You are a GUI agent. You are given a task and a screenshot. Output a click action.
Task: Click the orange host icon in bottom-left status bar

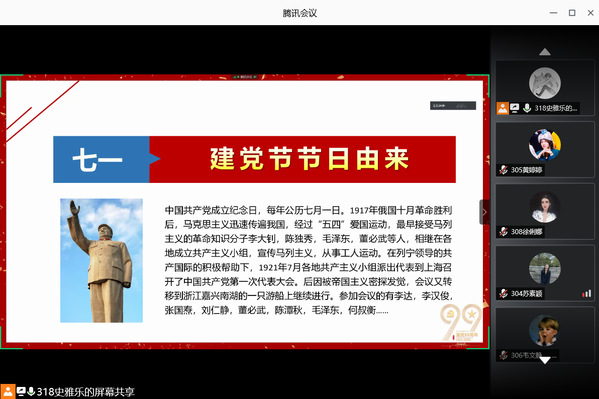7,391
